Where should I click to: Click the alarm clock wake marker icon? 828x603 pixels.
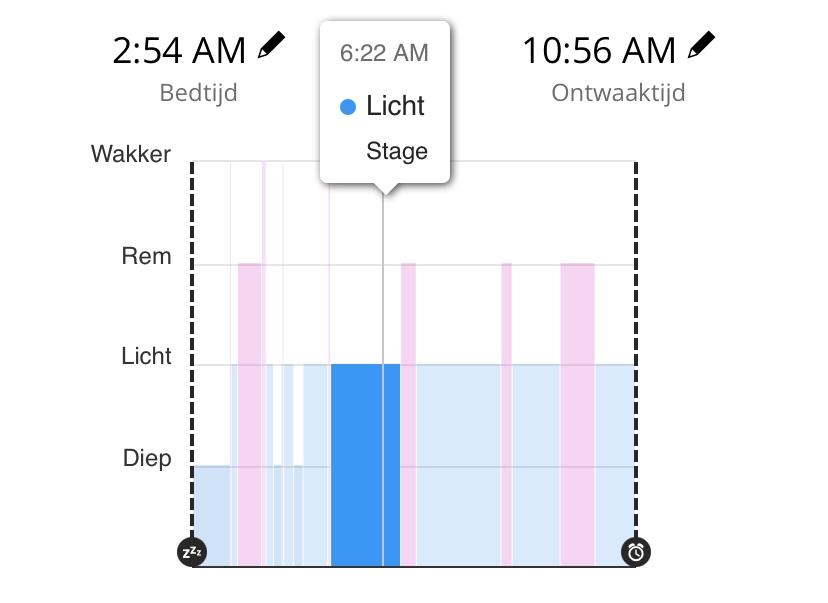[x=636, y=552]
